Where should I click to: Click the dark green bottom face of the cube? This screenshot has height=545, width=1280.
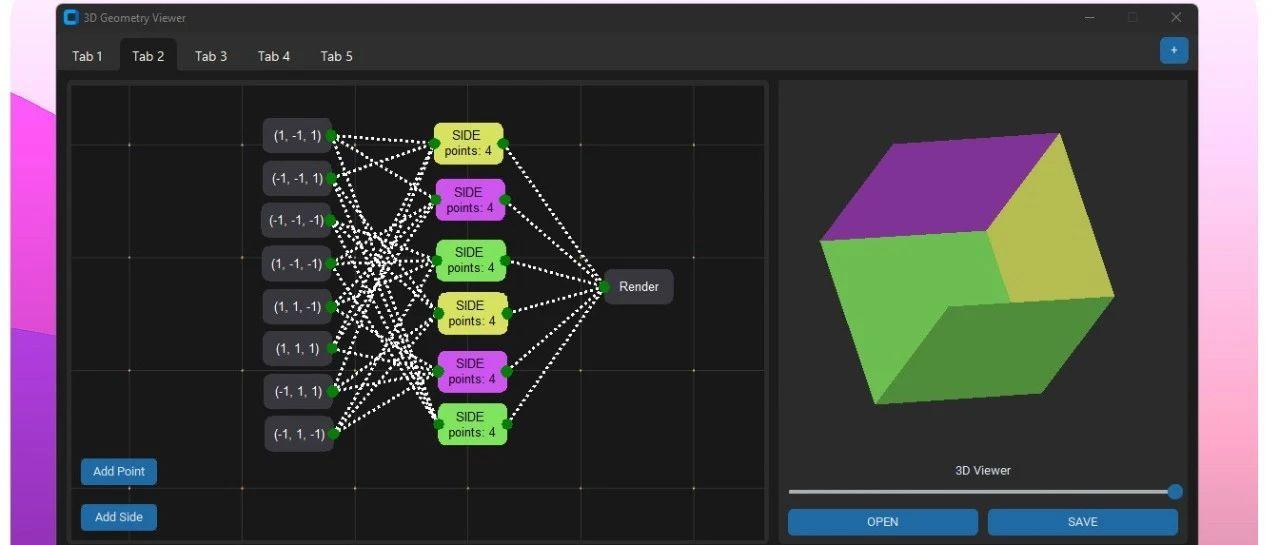(995, 350)
